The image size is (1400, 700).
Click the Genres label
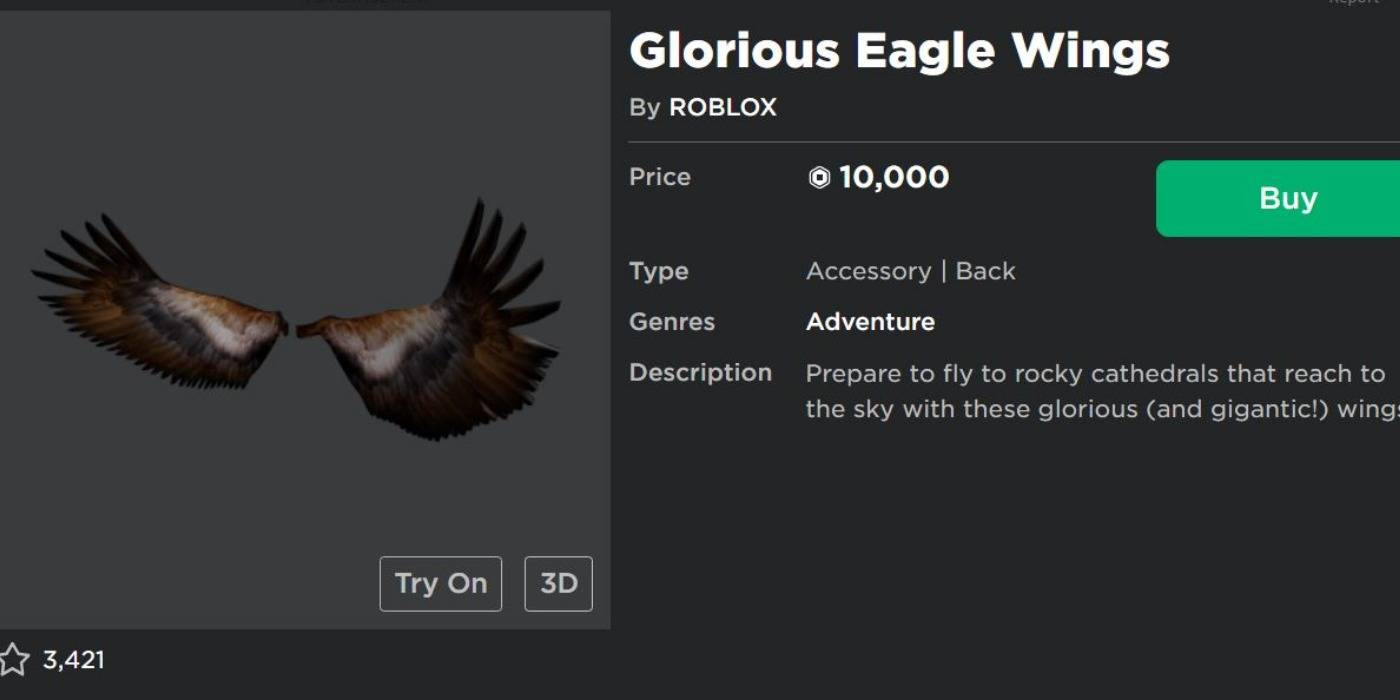[671, 321]
